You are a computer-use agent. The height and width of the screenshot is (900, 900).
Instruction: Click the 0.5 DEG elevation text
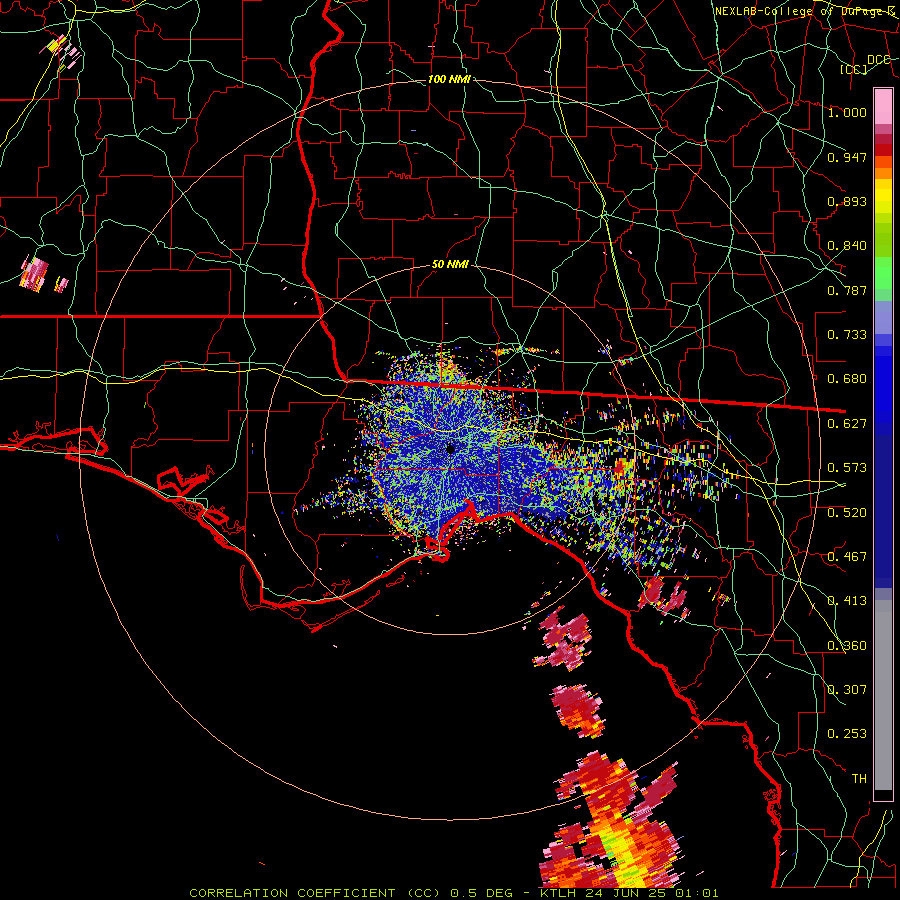[484, 893]
